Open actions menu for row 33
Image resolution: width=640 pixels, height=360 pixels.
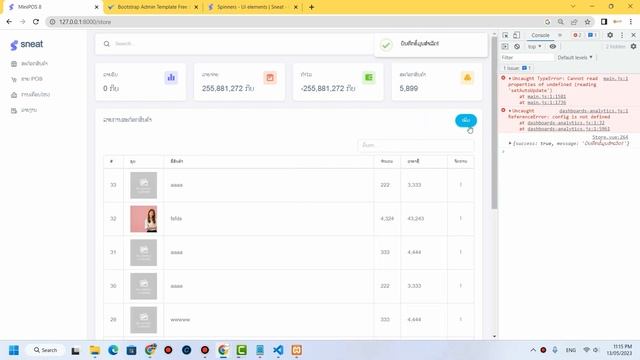[461, 185]
